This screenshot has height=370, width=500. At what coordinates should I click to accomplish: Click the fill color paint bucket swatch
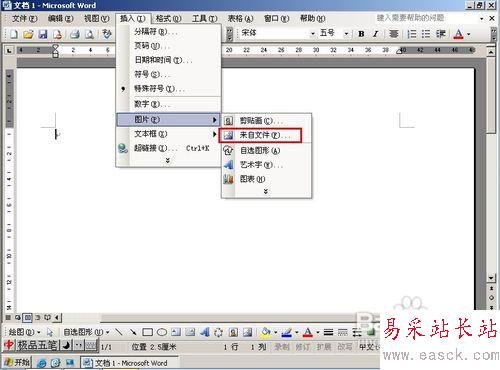click(266, 332)
